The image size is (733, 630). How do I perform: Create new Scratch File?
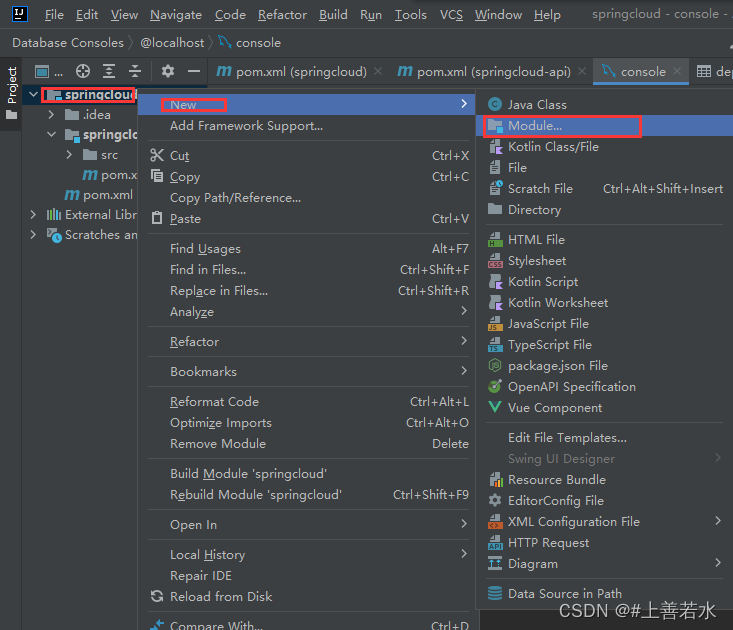click(x=604, y=189)
